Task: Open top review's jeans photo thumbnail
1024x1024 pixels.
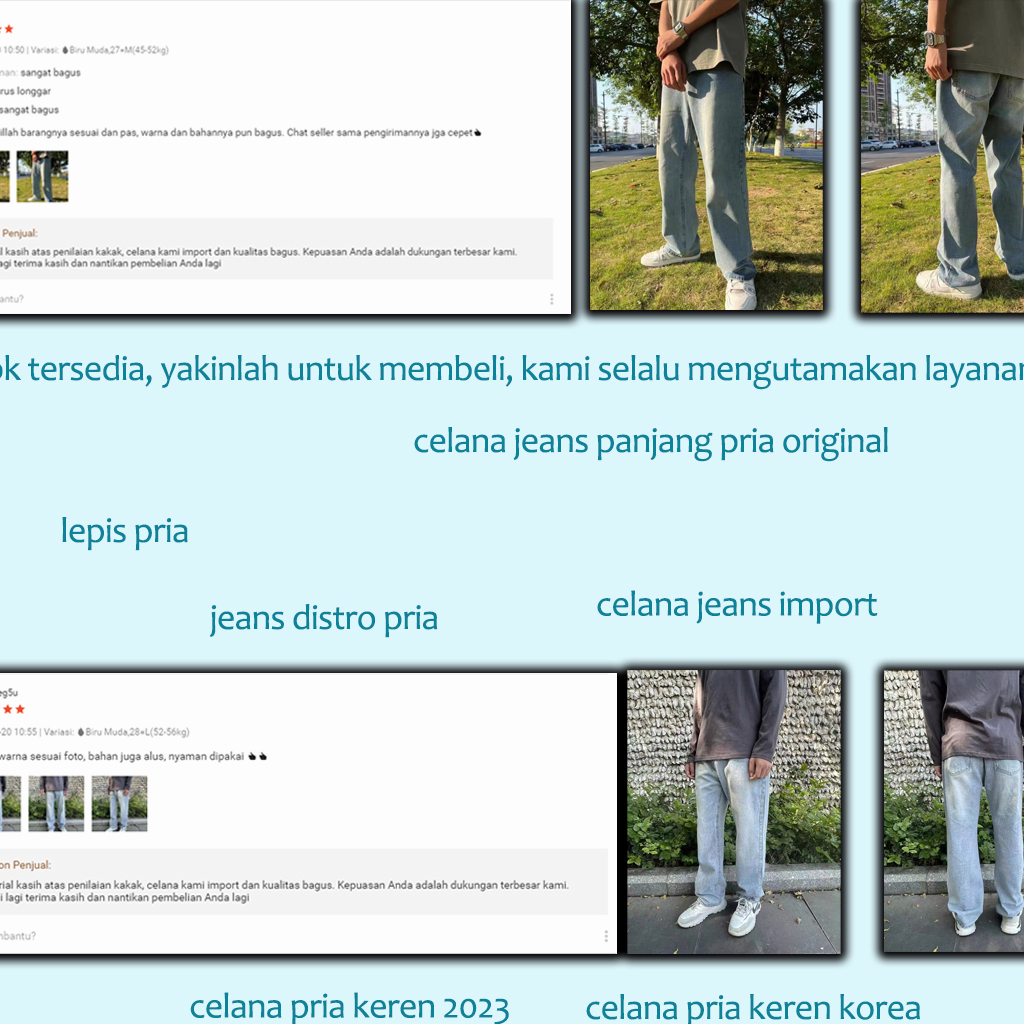Action: click(42, 177)
